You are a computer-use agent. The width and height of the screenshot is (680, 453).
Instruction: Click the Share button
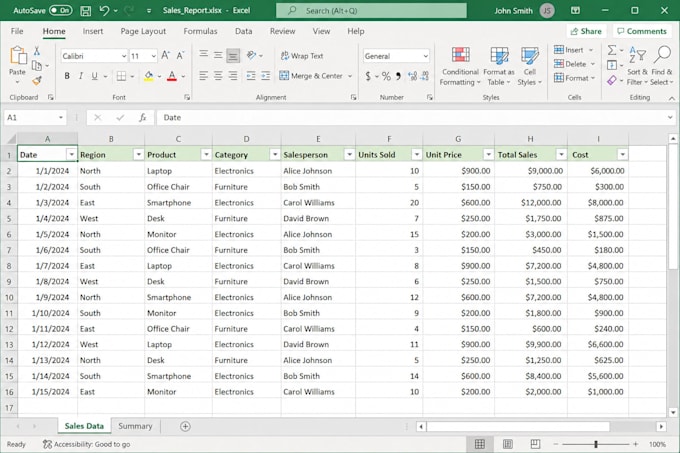pyautogui.click(x=586, y=31)
